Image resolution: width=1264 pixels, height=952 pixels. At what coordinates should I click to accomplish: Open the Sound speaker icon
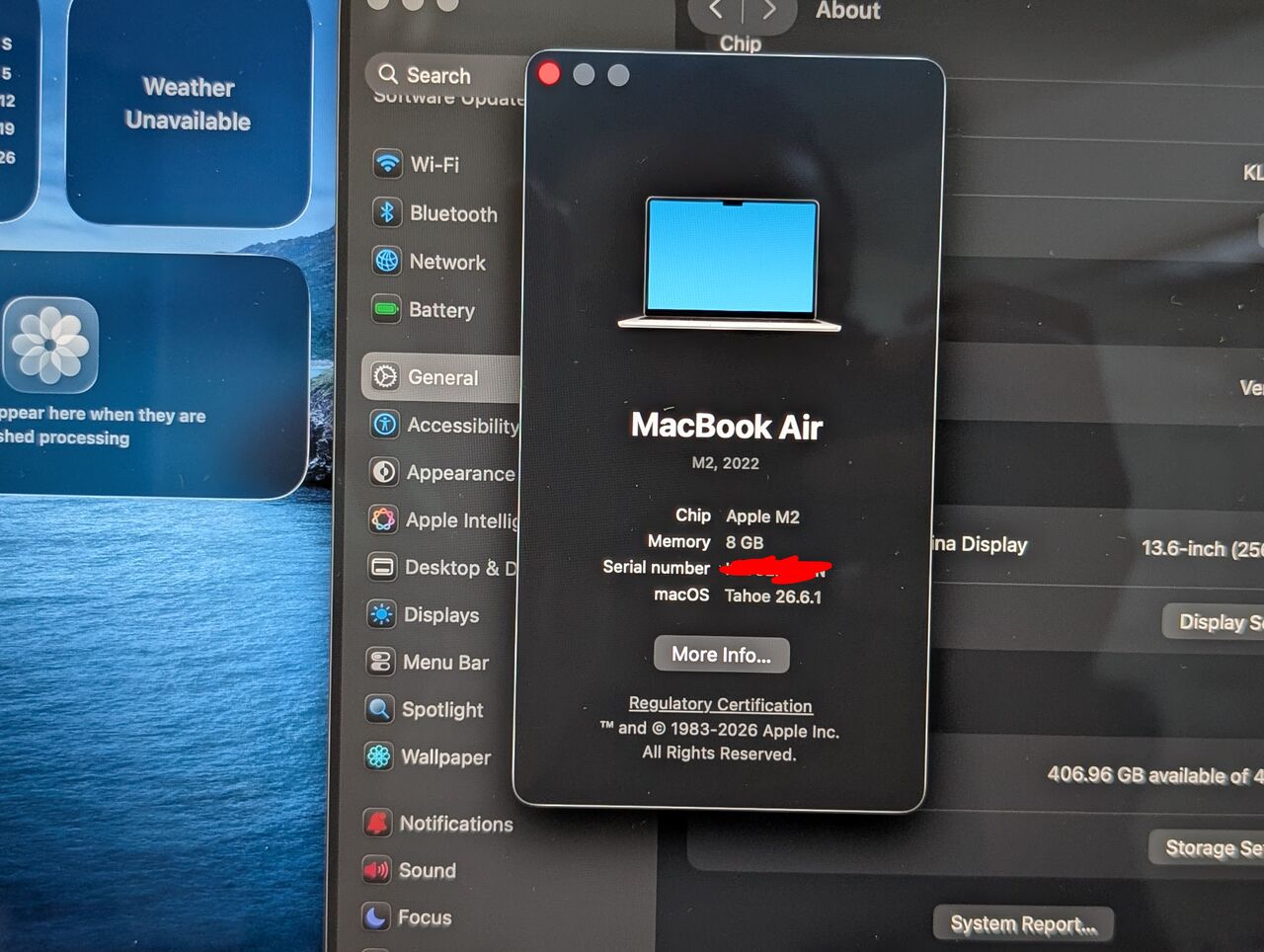pyautogui.click(x=376, y=870)
